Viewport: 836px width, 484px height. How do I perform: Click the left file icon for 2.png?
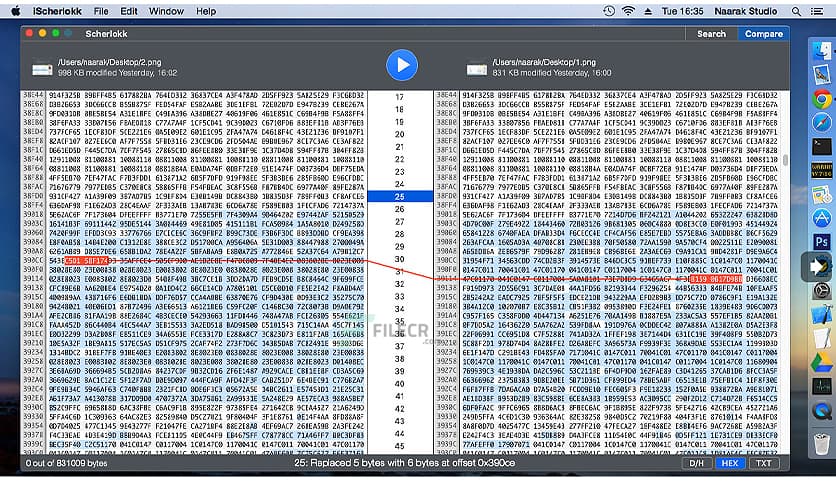click(42, 68)
